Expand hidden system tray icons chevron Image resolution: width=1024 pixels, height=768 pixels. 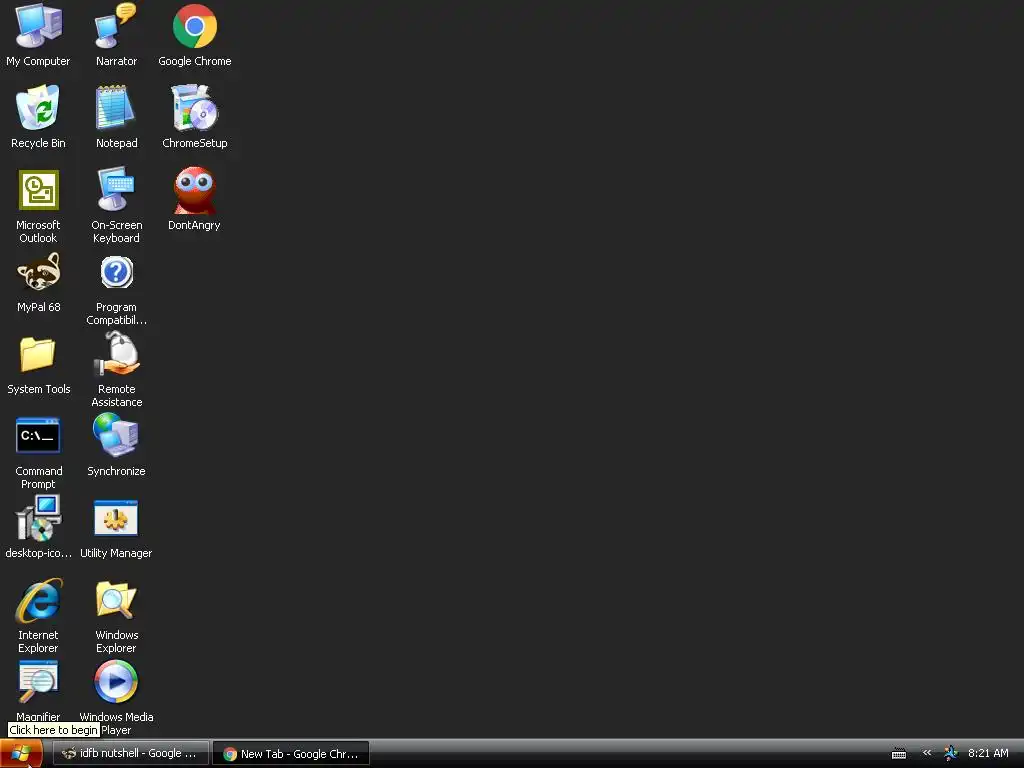click(927, 753)
